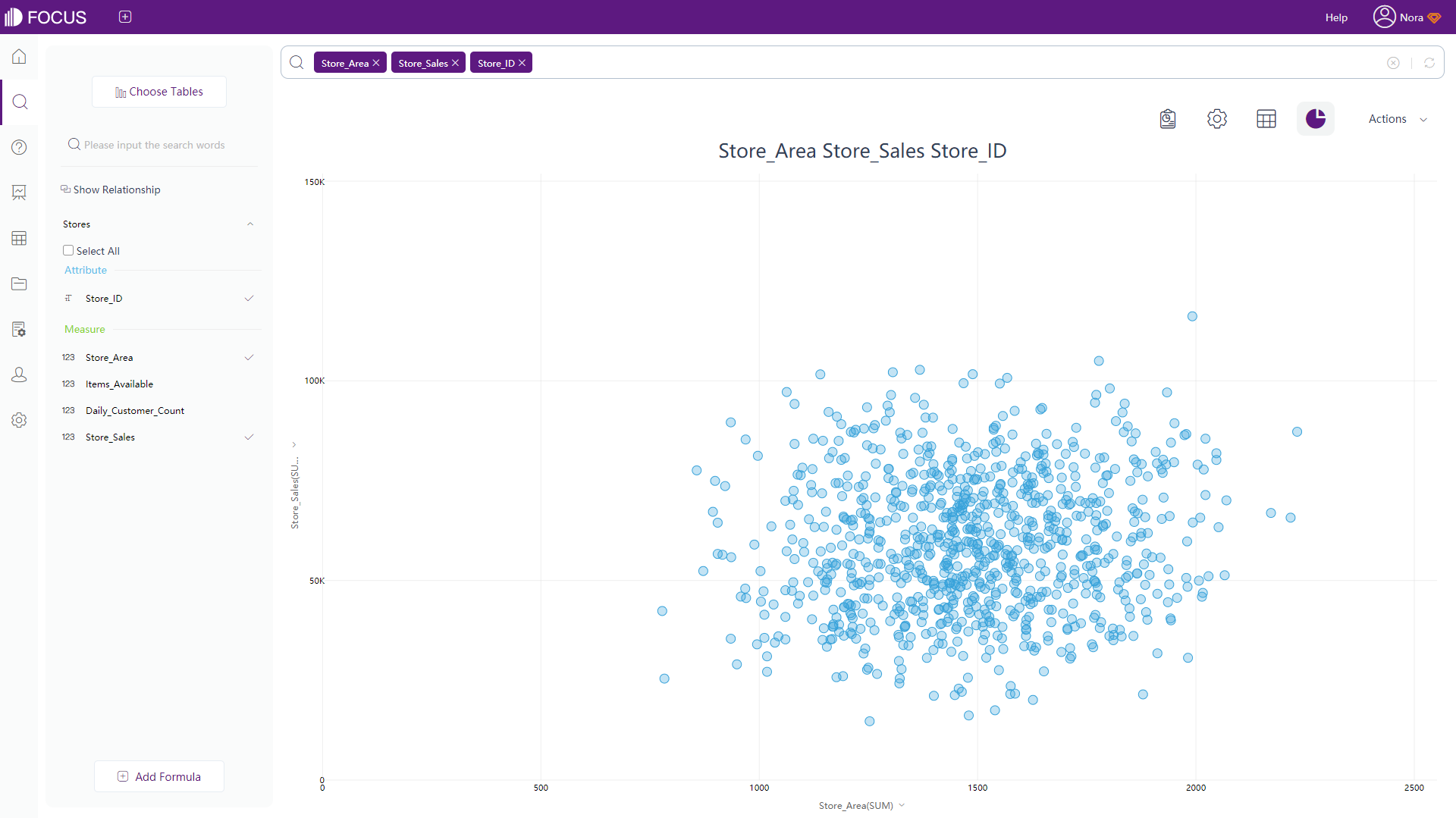Open the data table page in the sidebar
The image size is (1456, 818).
point(19,238)
